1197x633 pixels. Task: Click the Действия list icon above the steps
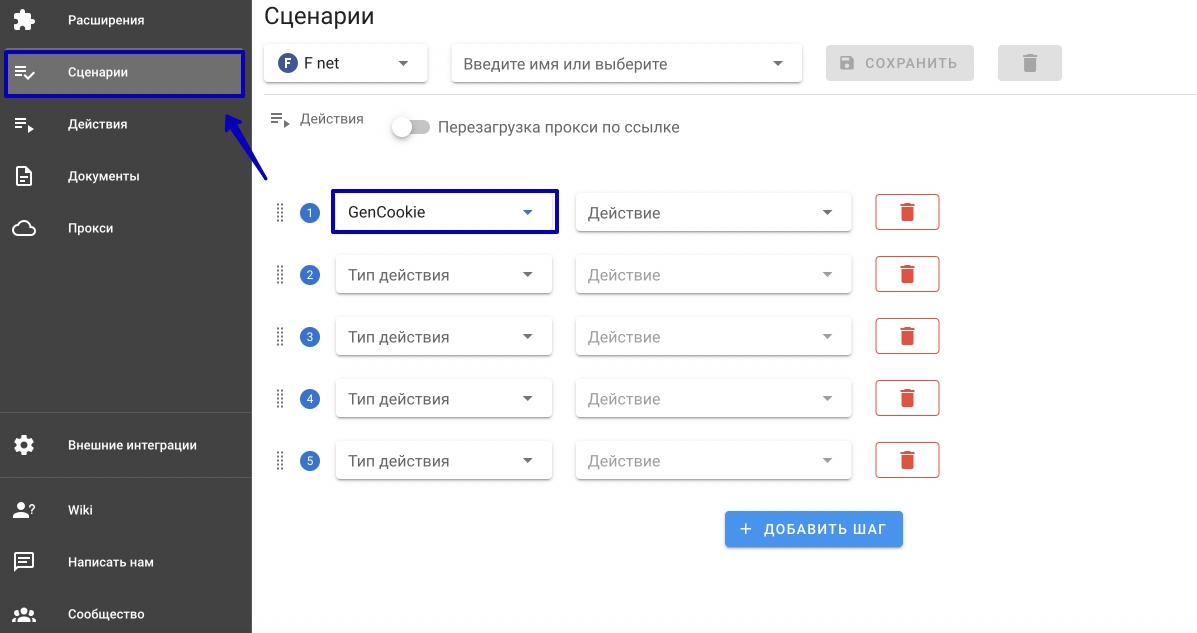pyautogui.click(x=280, y=119)
